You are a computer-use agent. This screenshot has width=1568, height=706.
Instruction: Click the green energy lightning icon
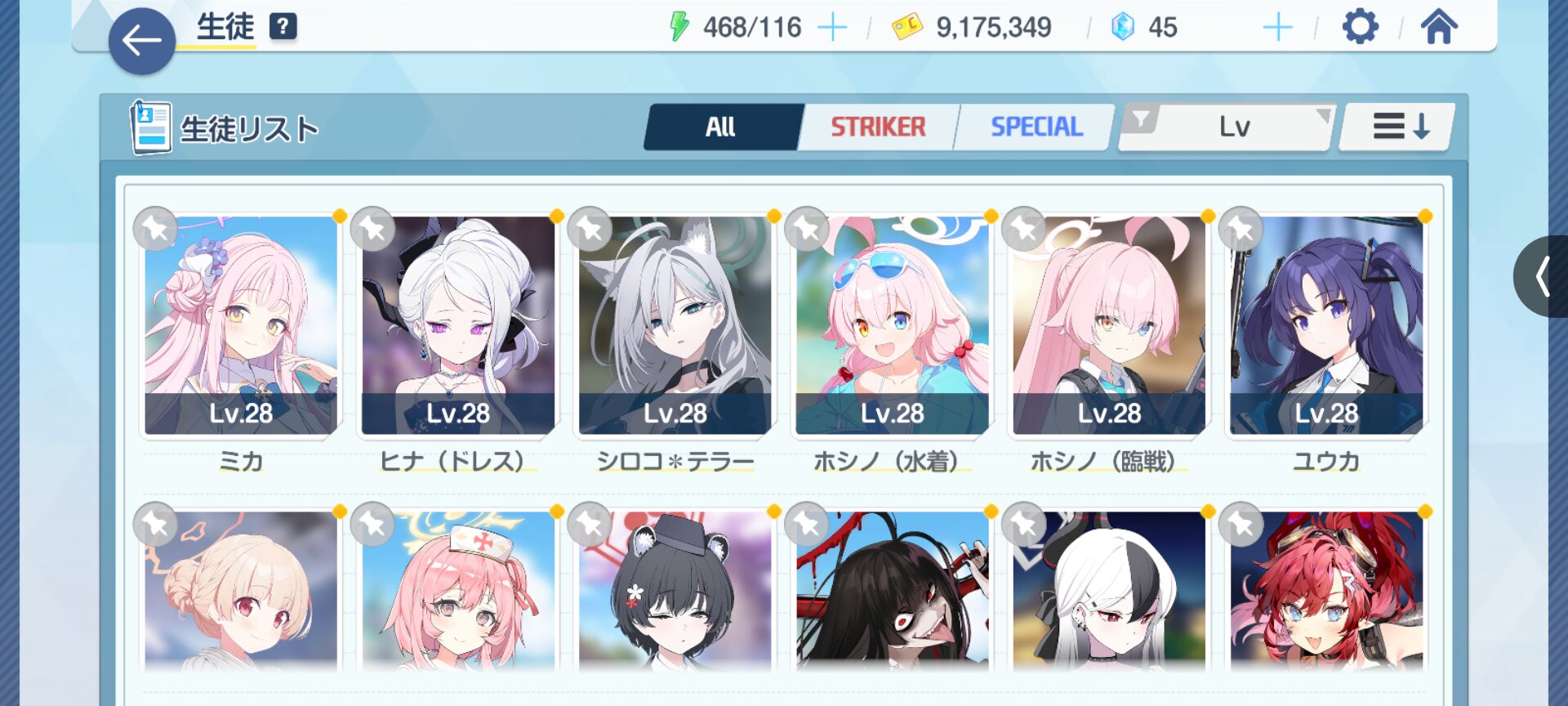click(x=679, y=27)
